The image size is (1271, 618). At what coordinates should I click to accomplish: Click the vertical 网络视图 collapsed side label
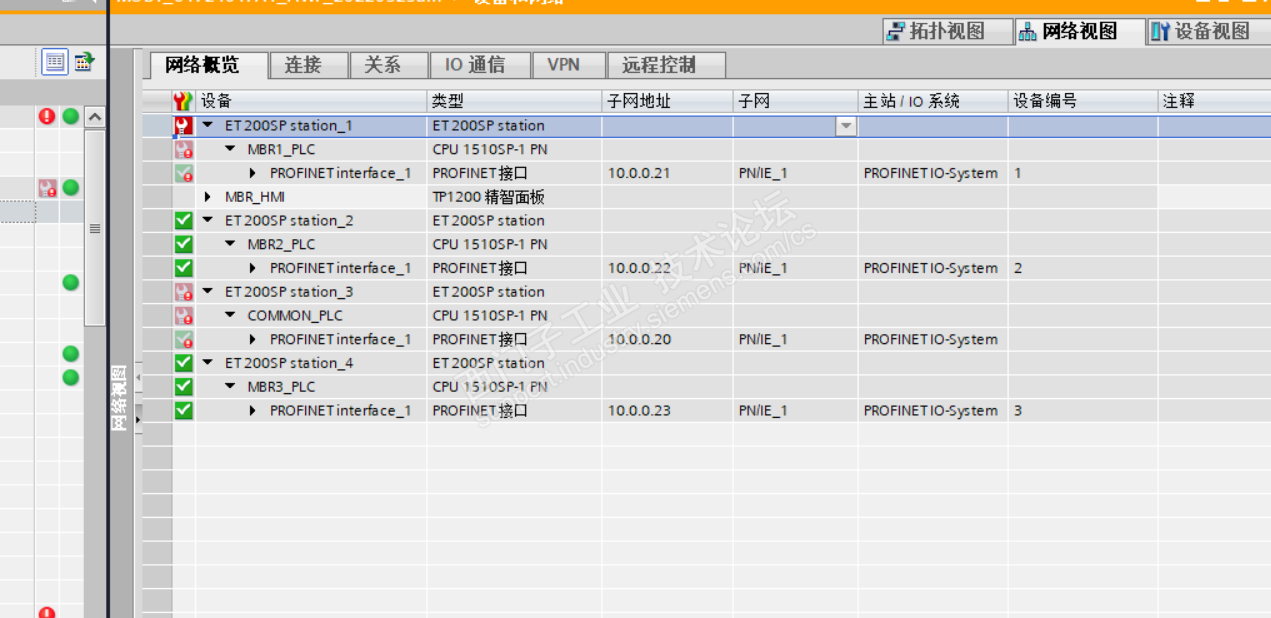[x=118, y=399]
